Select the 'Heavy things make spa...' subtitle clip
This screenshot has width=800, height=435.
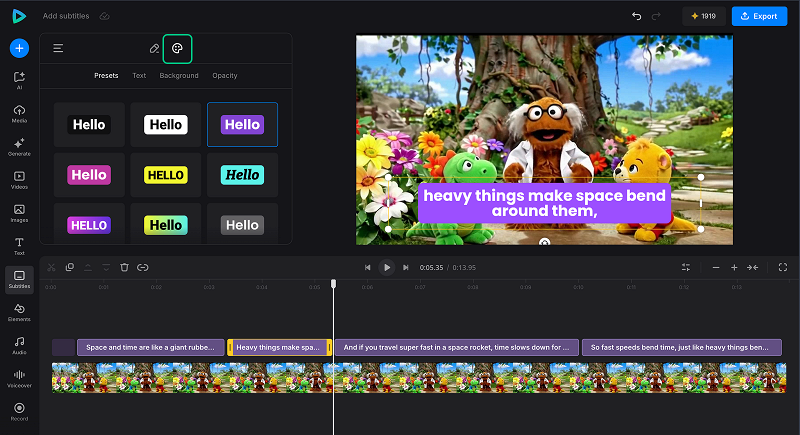point(279,347)
